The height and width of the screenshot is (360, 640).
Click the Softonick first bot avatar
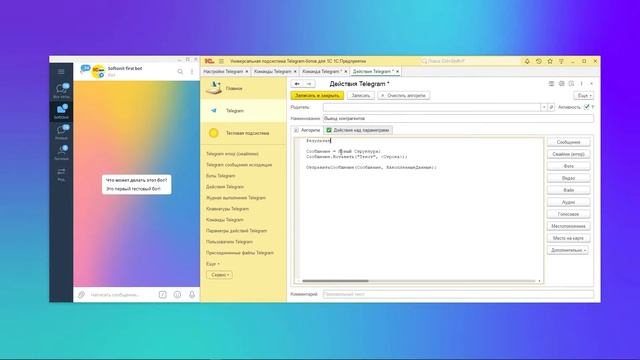(98, 71)
